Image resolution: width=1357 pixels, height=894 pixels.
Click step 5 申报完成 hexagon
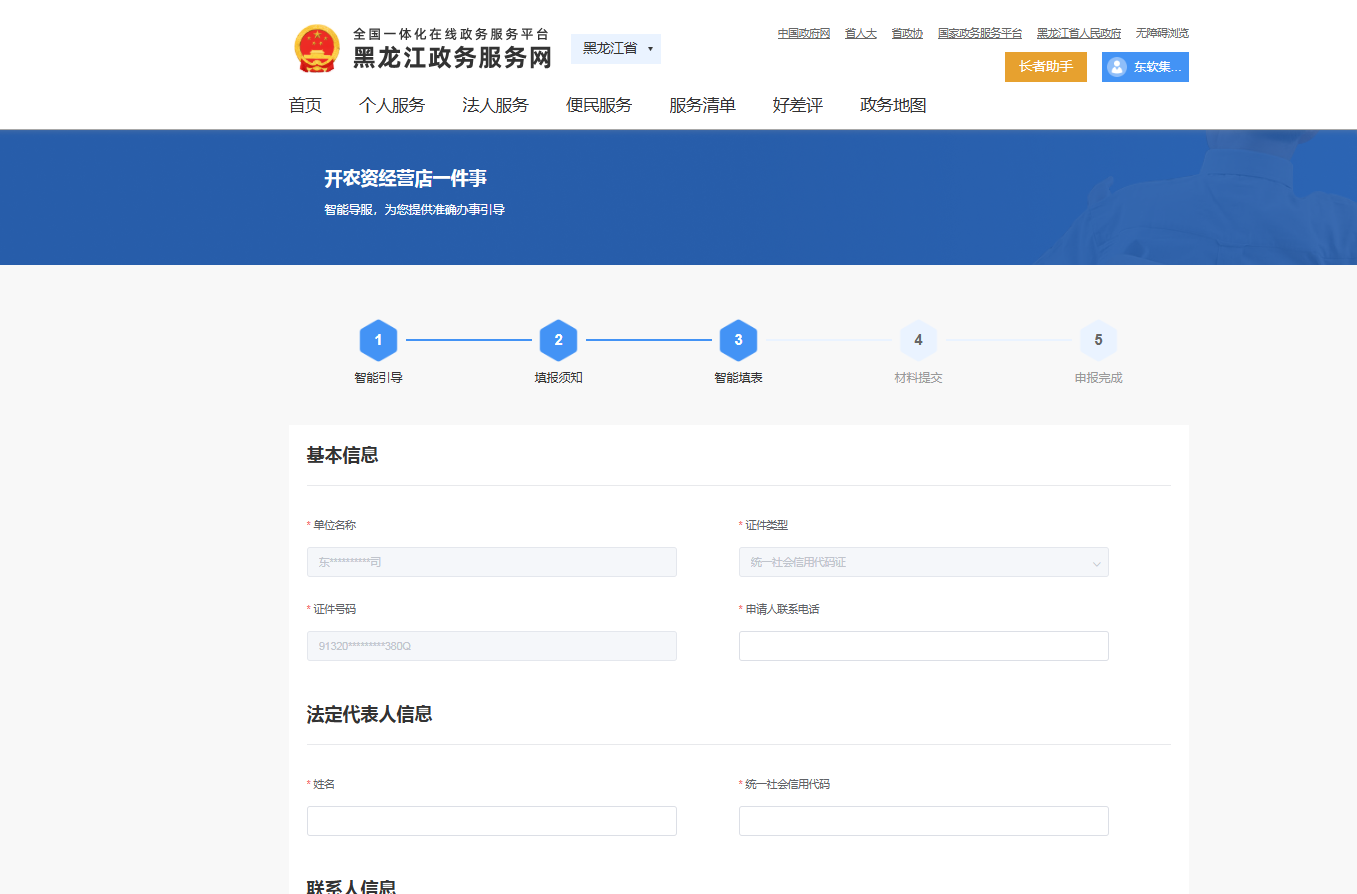click(1098, 340)
